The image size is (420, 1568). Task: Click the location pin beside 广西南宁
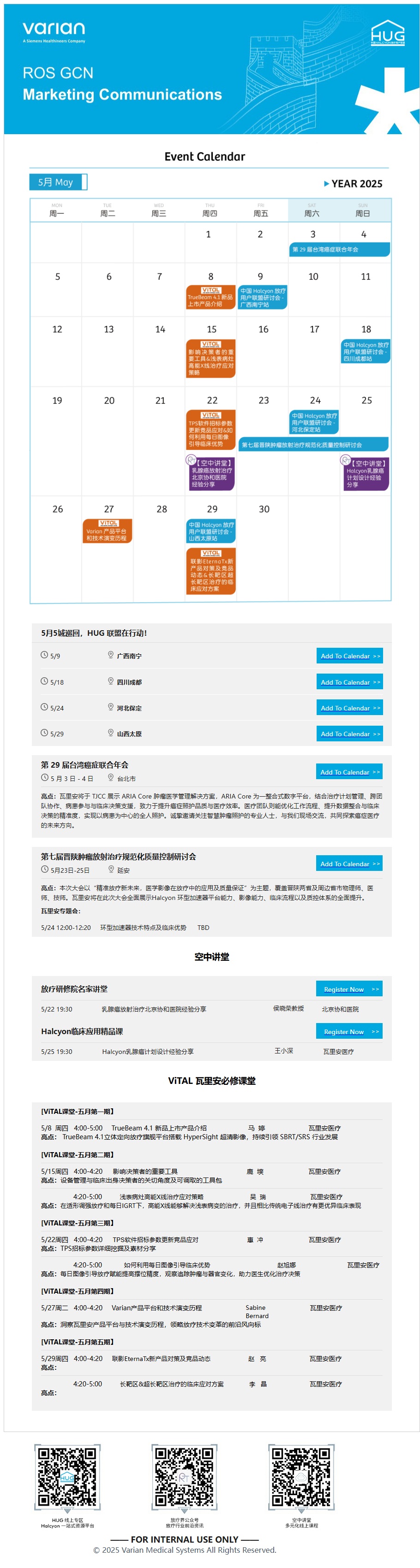(x=110, y=656)
